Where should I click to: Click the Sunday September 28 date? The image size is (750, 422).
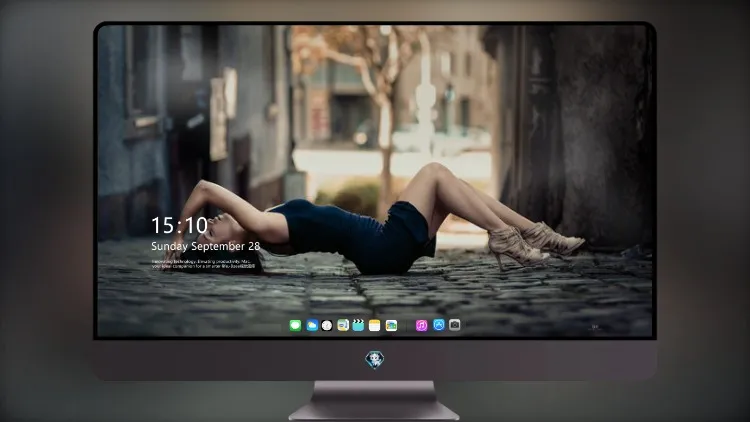point(206,246)
